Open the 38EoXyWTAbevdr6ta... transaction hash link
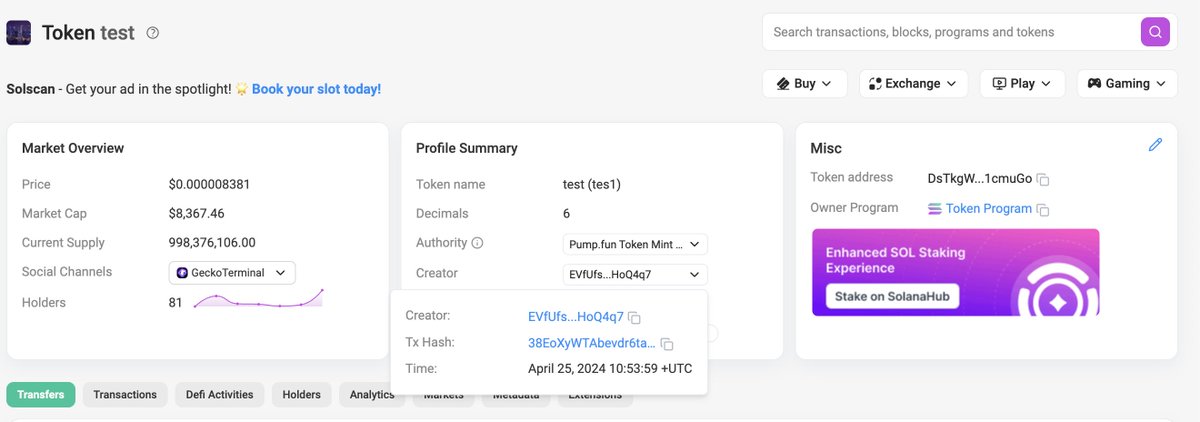Screen dimensions: 1200x422 tap(592, 343)
